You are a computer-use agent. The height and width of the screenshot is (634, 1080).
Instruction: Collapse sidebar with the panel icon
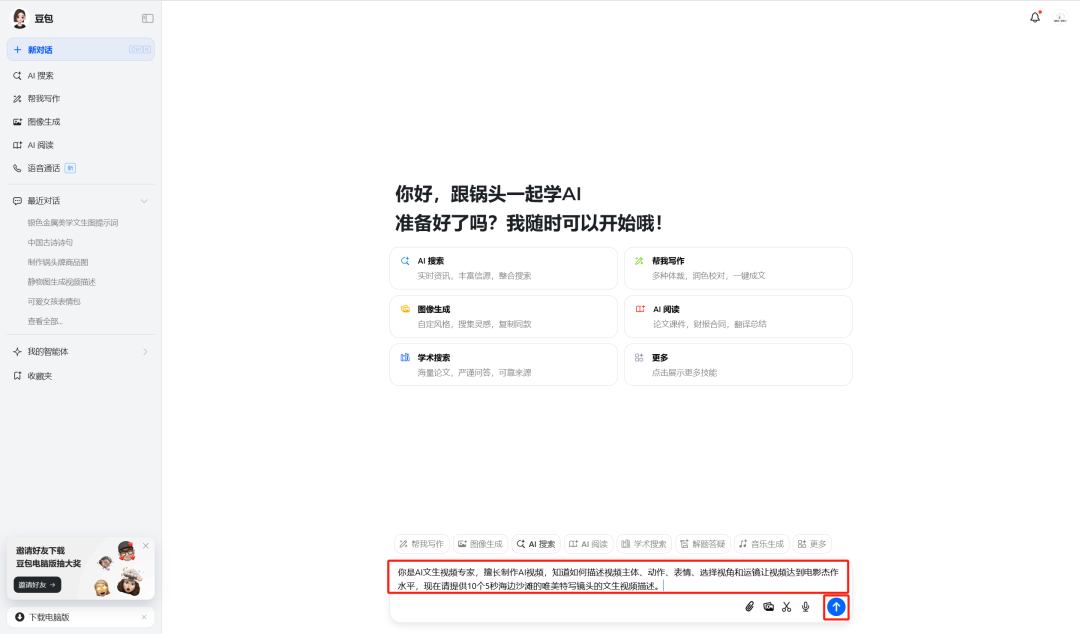point(147,18)
